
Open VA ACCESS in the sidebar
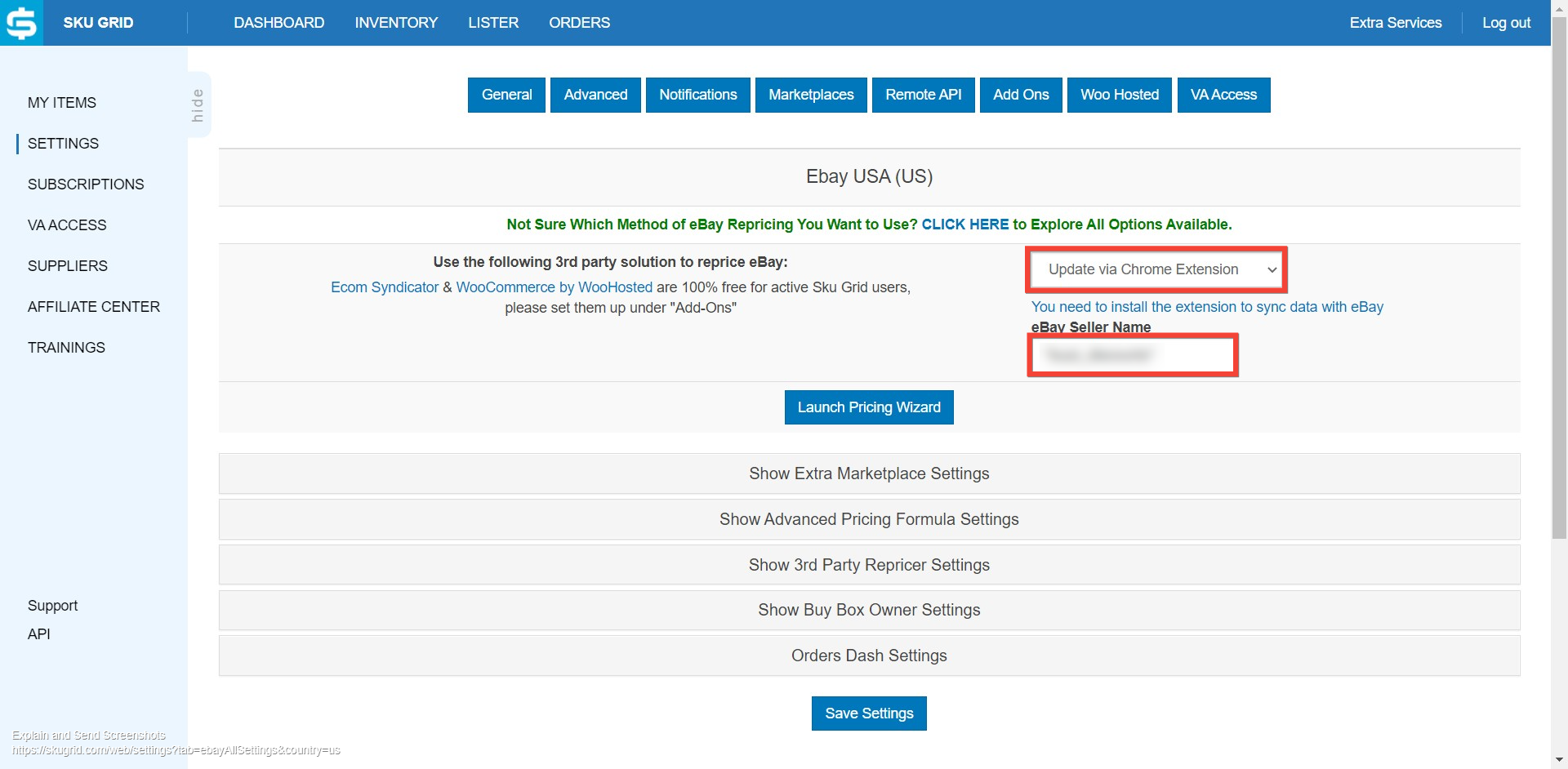[67, 225]
